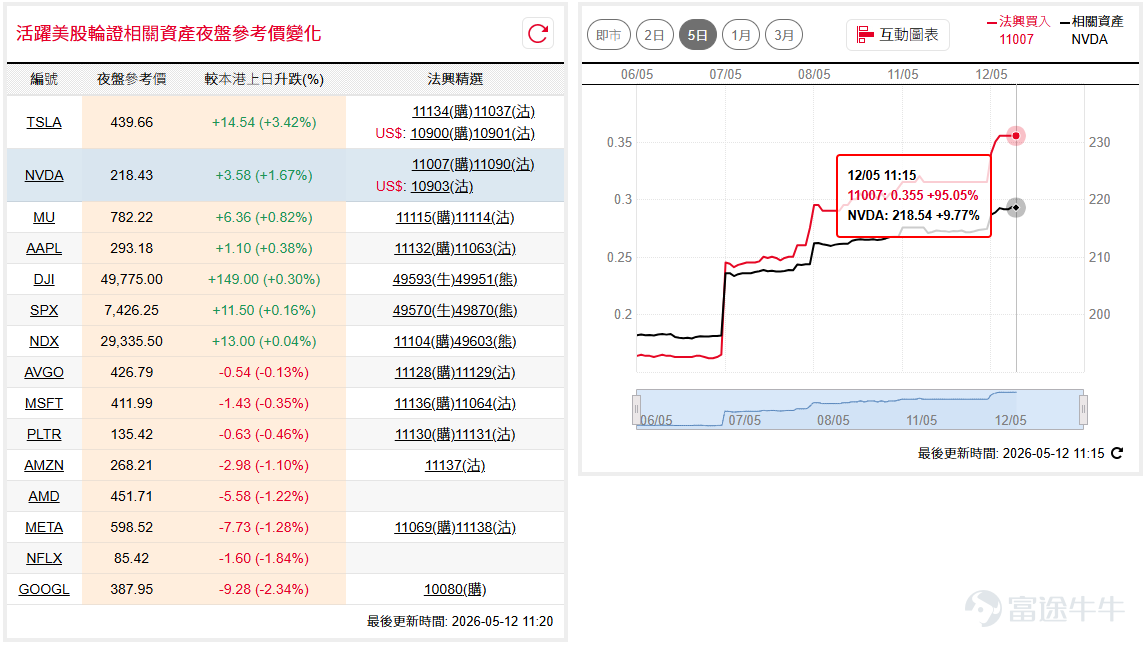Open the DJI index link
The height and width of the screenshot is (645, 1145).
(44, 279)
